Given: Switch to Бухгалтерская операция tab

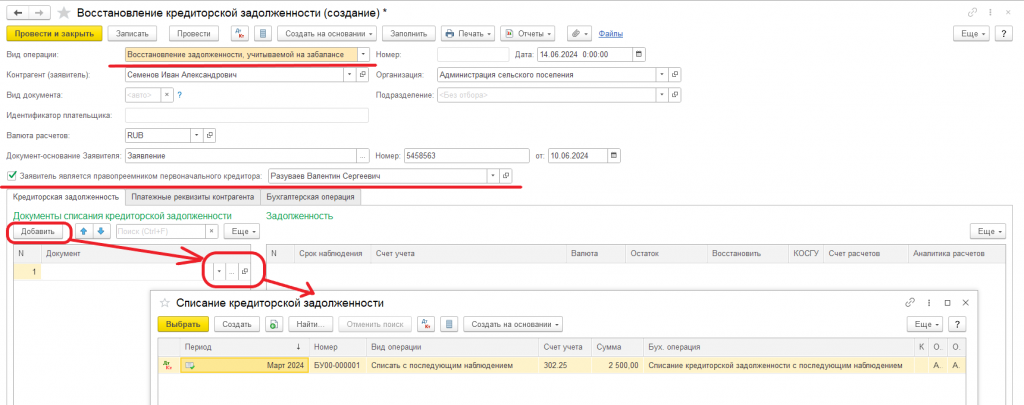Looking at the screenshot, I should (311, 196).
